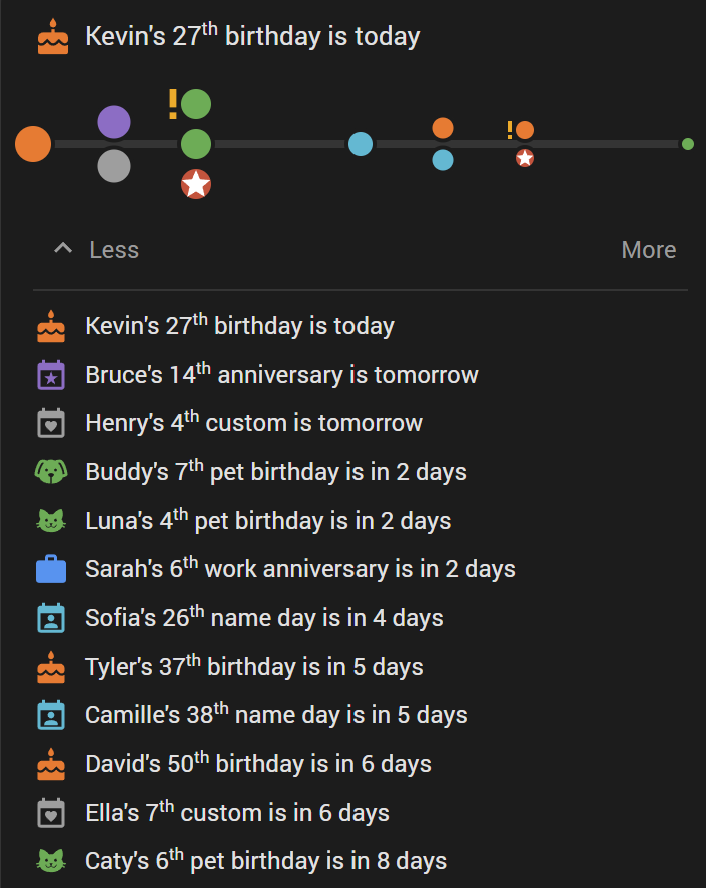Click Caty's green cat icon
706x888 pixels.
51,861
